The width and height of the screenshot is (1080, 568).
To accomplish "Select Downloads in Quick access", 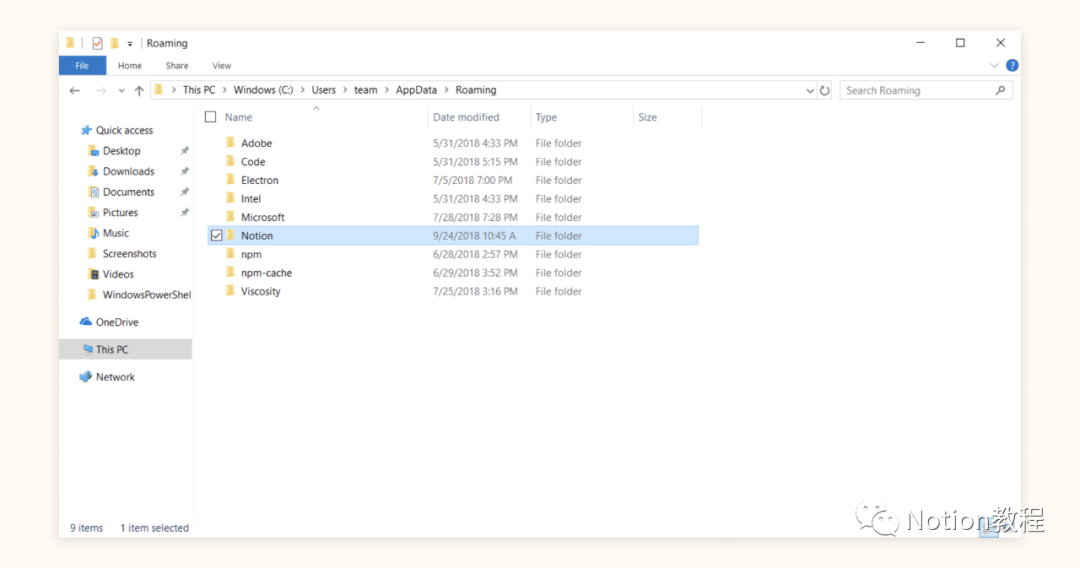I will [x=128, y=171].
